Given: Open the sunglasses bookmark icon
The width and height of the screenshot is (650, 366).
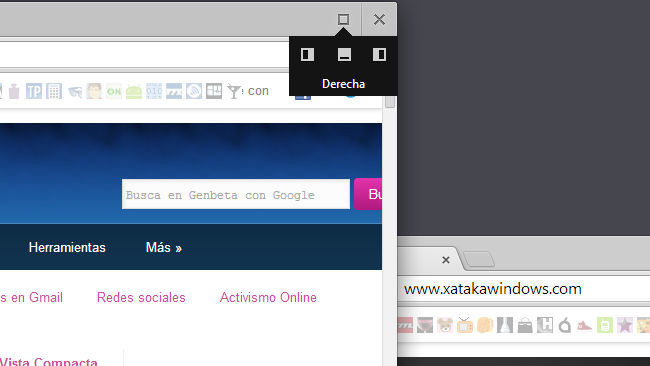Looking at the screenshot, I should [75, 91].
